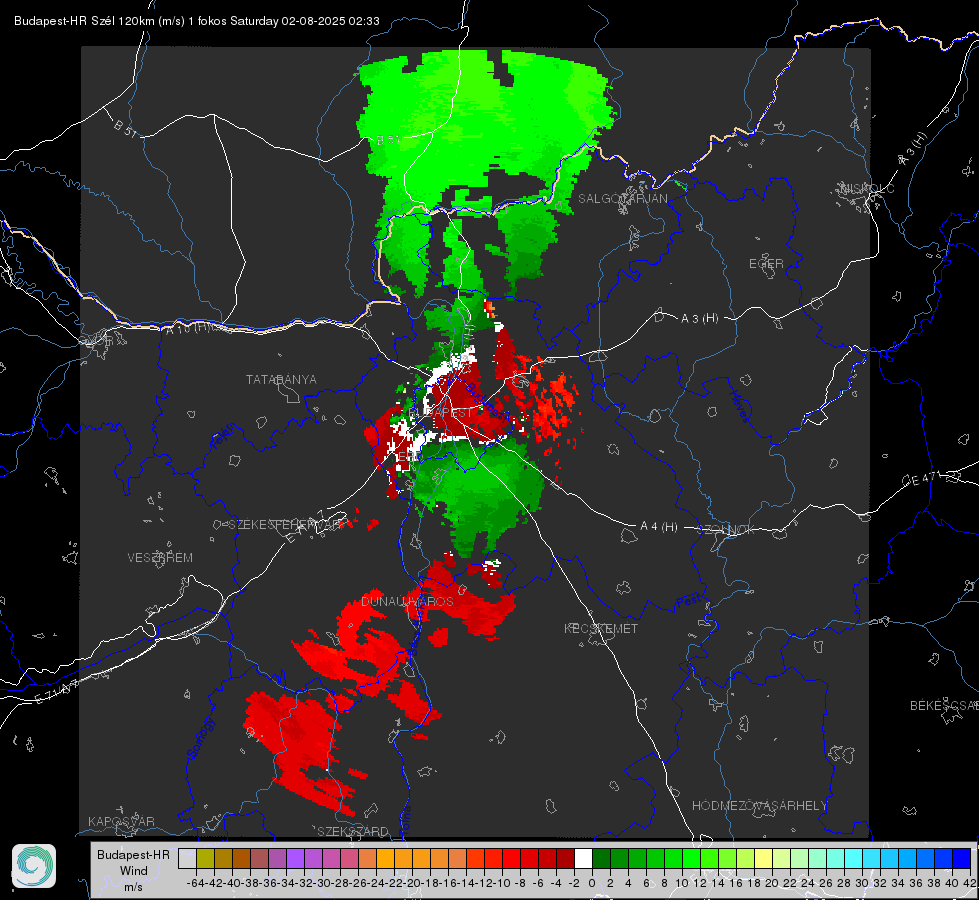Click the SZEKSZÁRD city label
This screenshot has height=900, width=979.
pyautogui.click(x=353, y=831)
